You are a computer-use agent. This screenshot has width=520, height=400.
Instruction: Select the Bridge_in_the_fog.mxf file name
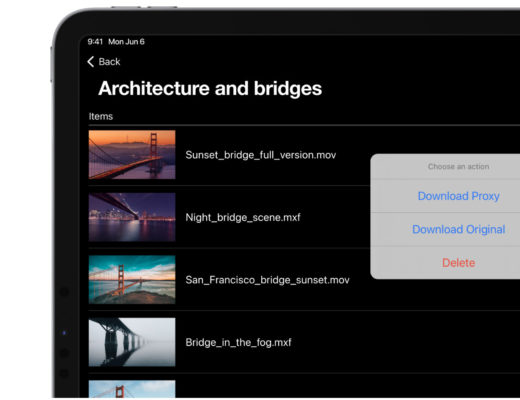pyautogui.click(x=238, y=342)
